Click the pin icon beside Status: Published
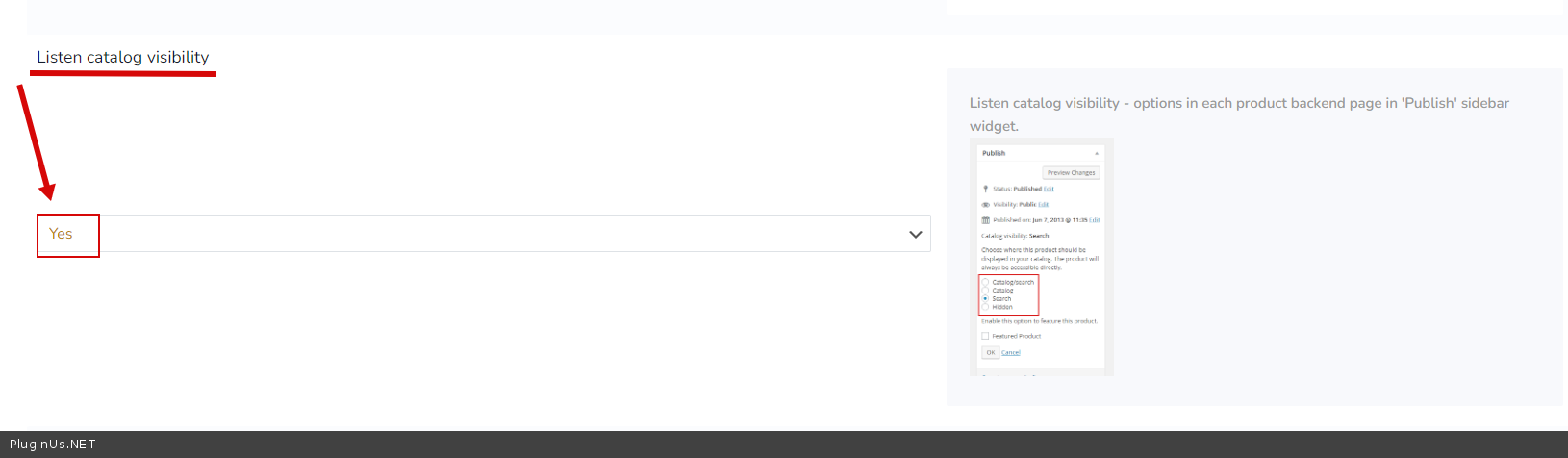1568x458 pixels. tap(985, 189)
